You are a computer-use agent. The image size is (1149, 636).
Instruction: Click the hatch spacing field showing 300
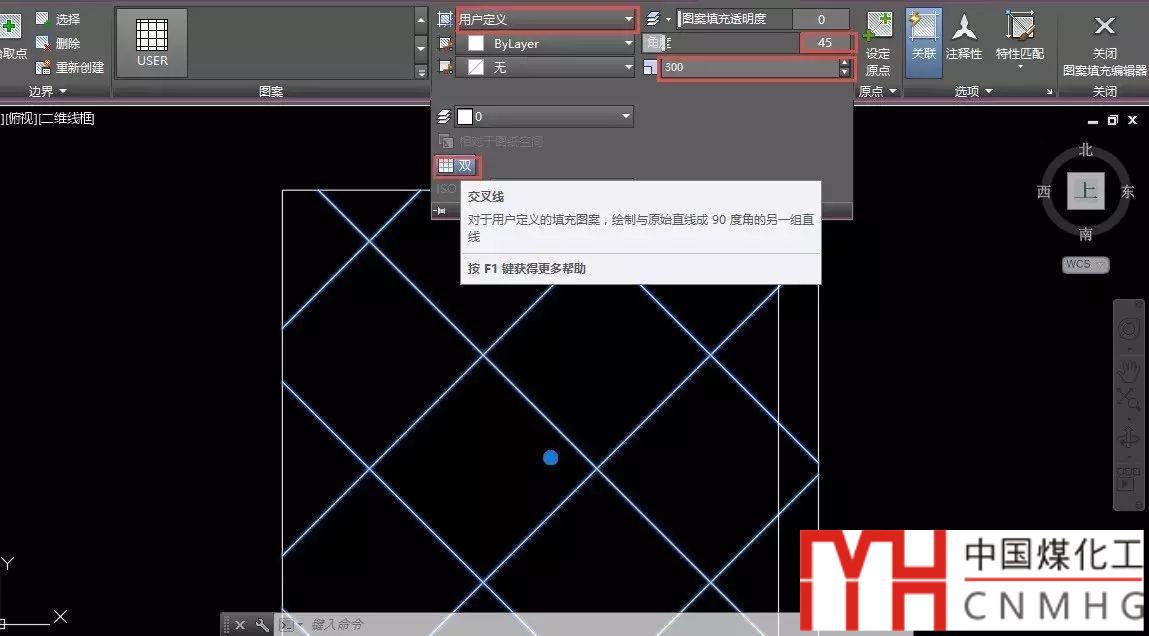748,68
